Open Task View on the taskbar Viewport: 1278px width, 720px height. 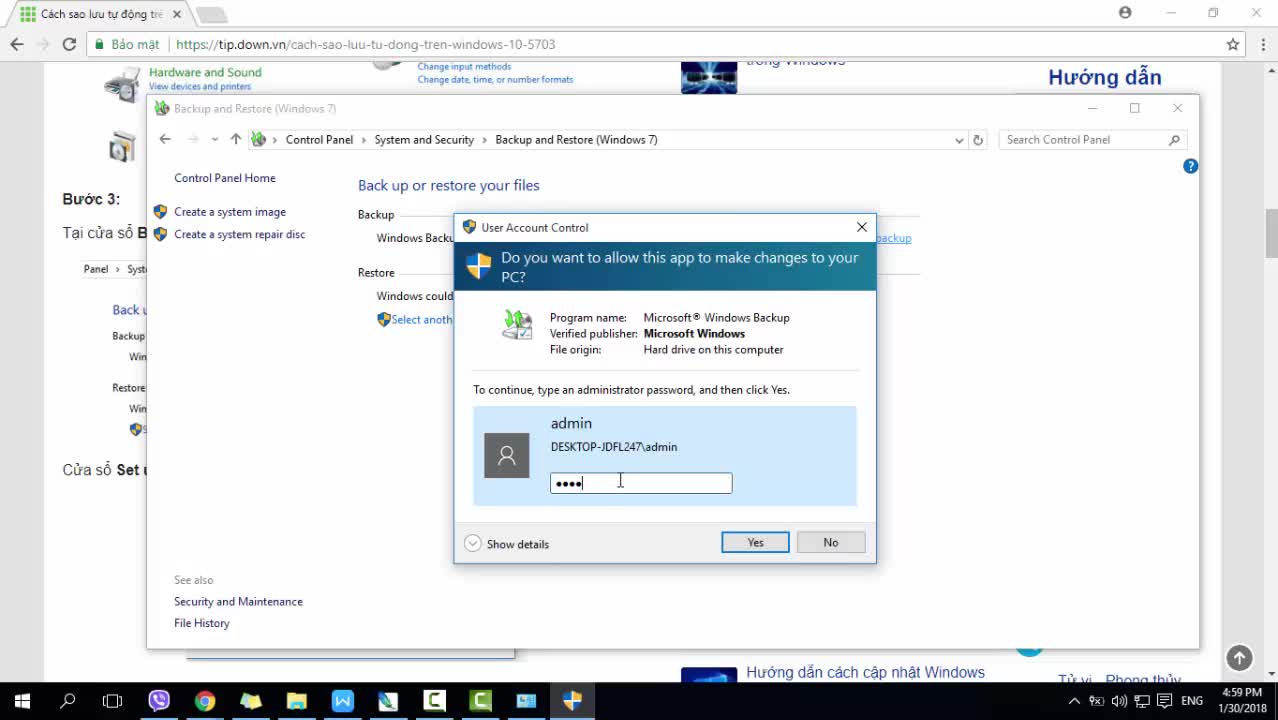click(113, 701)
